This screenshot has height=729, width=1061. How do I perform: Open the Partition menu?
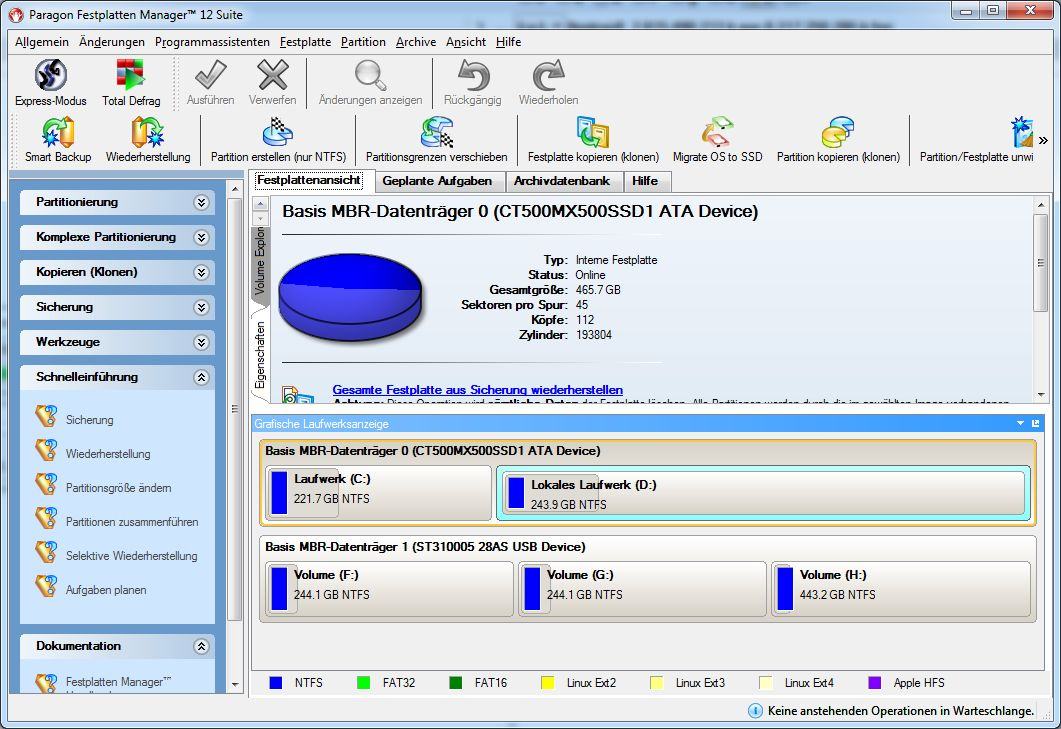tap(363, 42)
